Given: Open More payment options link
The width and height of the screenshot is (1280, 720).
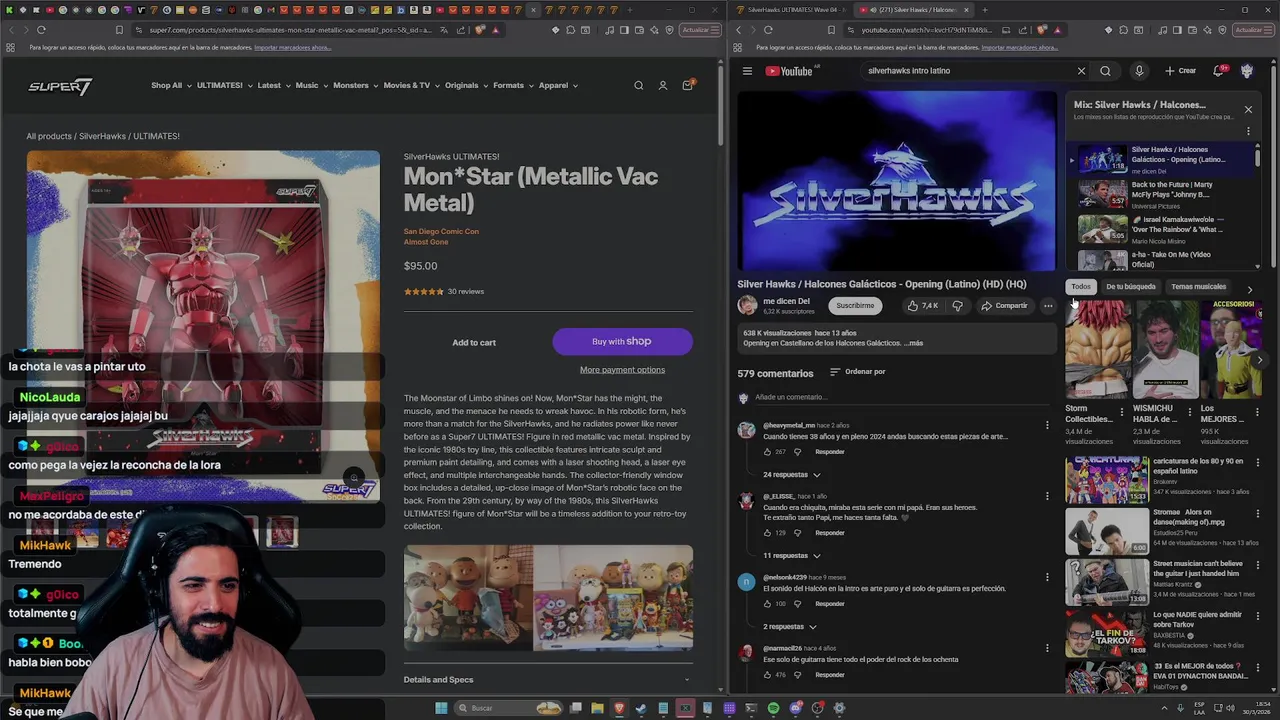Looking at the screenshot, I should click(x=622, y=370).
